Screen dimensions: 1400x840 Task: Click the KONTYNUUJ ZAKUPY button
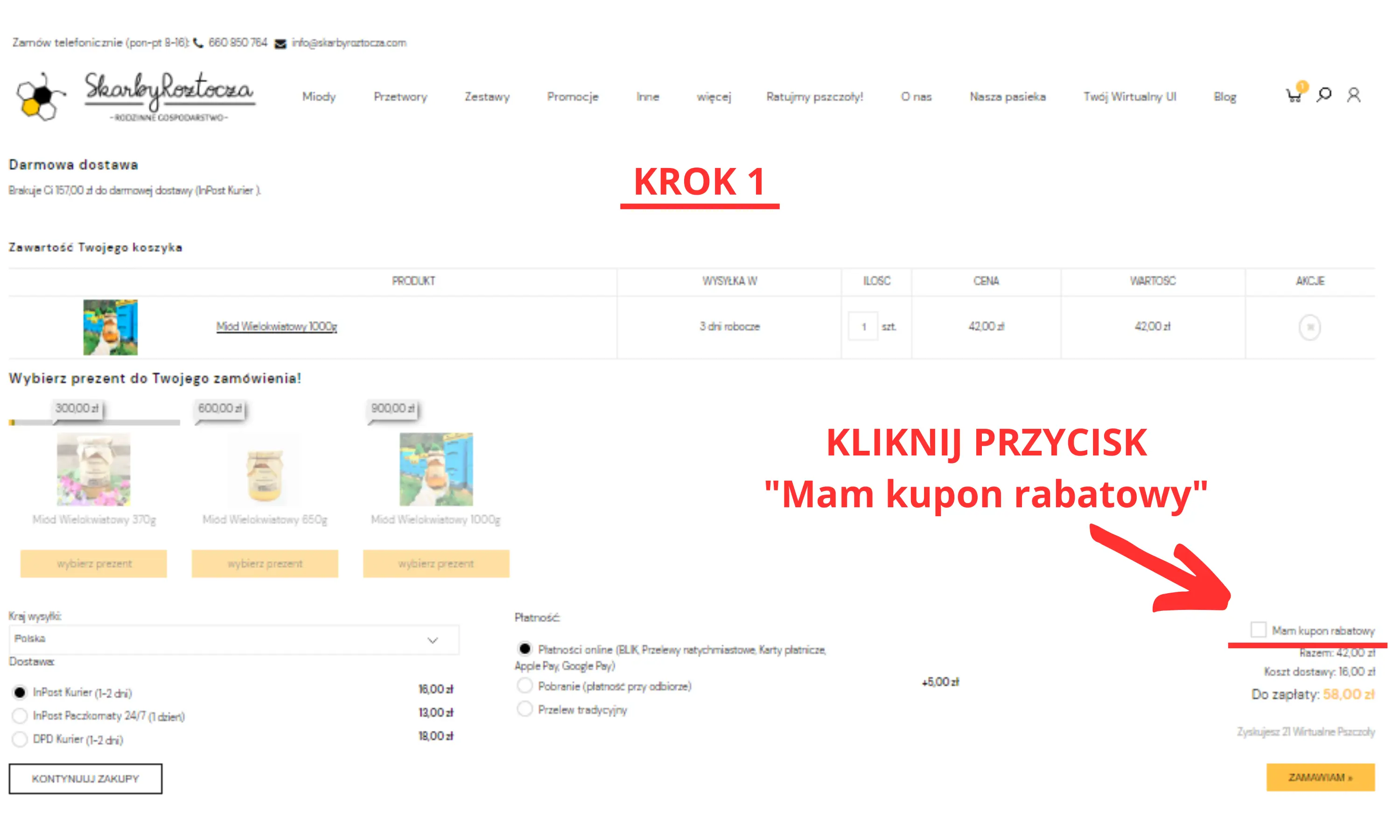click(x=85, y=778)
